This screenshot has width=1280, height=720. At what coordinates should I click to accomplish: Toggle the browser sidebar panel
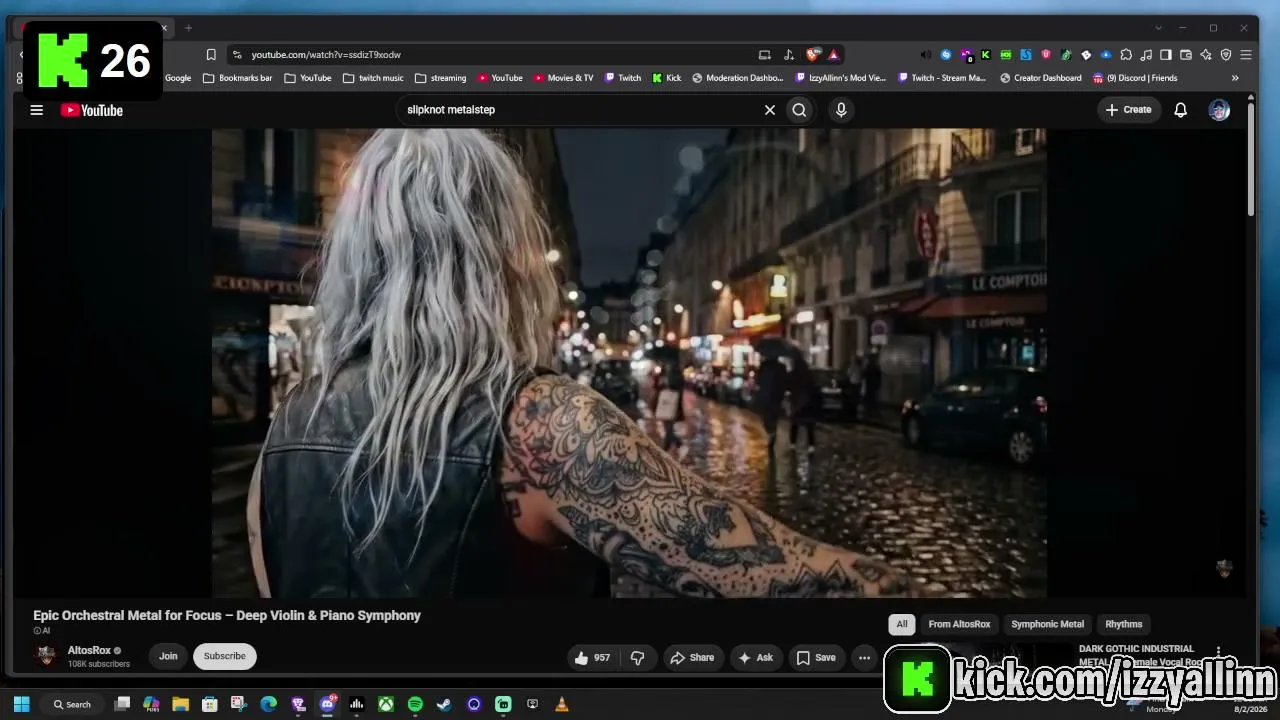(1166, 55)
